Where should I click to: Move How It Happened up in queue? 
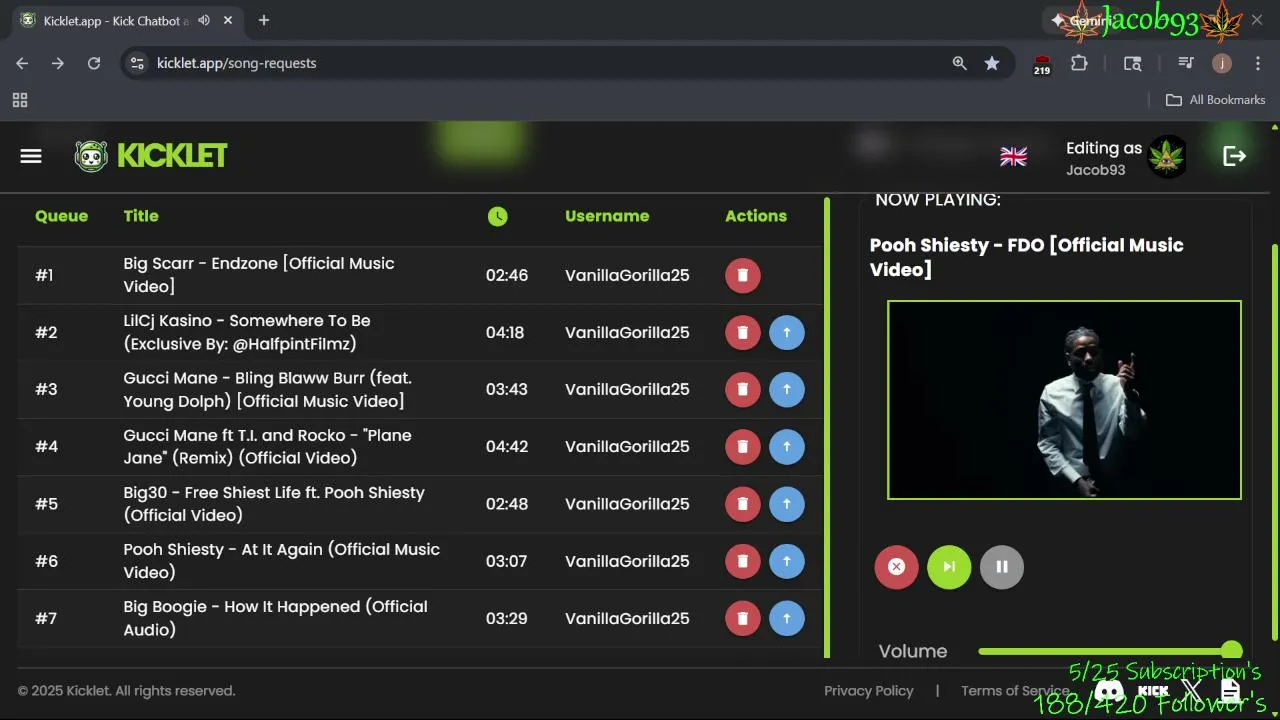[x=787, y=618]
